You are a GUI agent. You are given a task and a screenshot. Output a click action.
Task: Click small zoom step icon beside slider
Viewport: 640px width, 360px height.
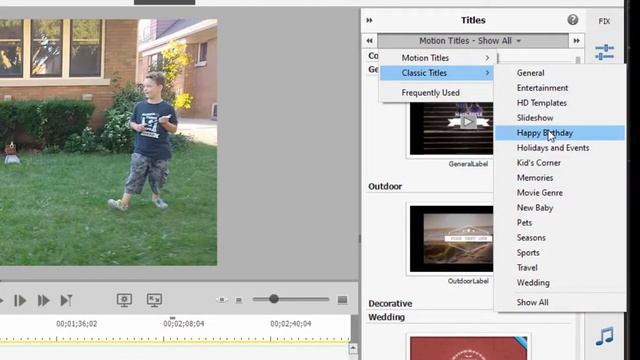coord(239,300)
